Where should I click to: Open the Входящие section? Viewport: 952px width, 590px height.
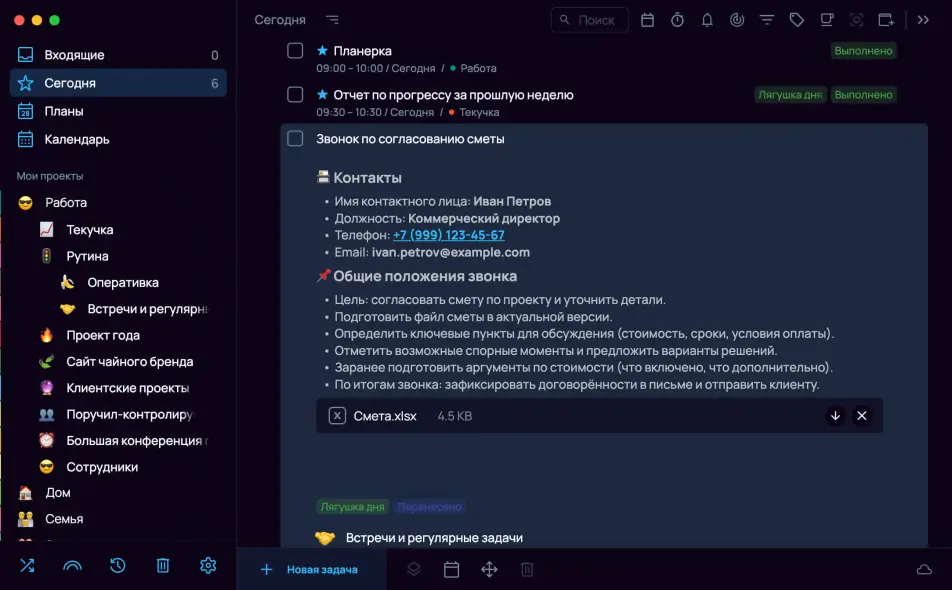[x=75, y=55]
